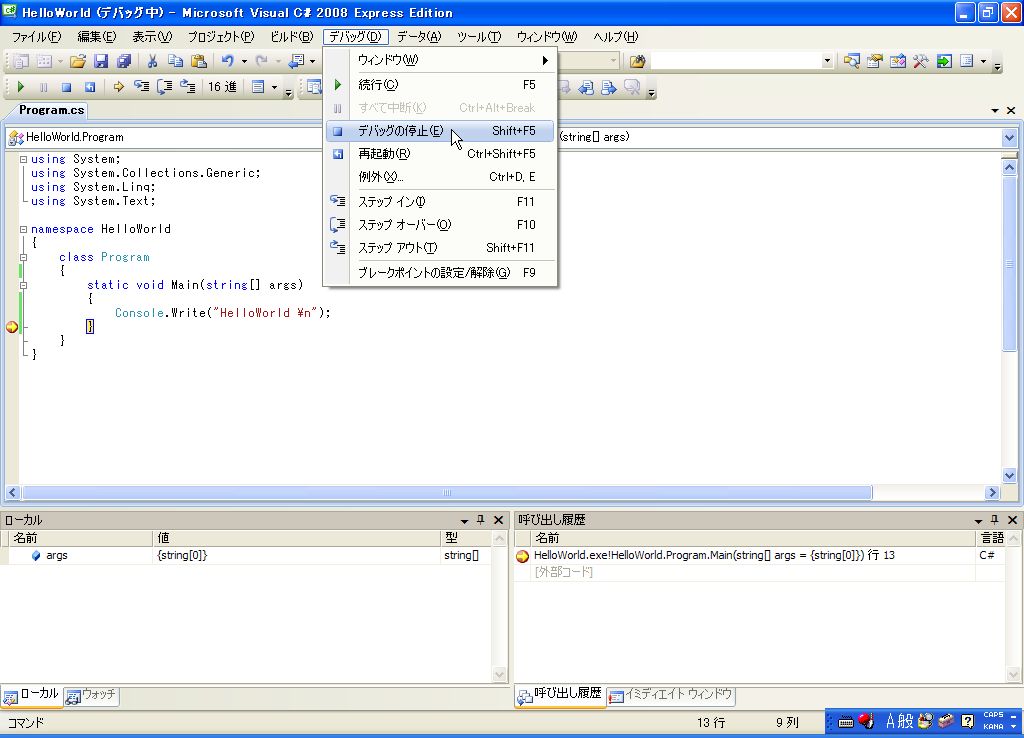Screen dimensions: 1024x738
Task: Open members dropdown showing string[] args
Action: coord(1009,137)
